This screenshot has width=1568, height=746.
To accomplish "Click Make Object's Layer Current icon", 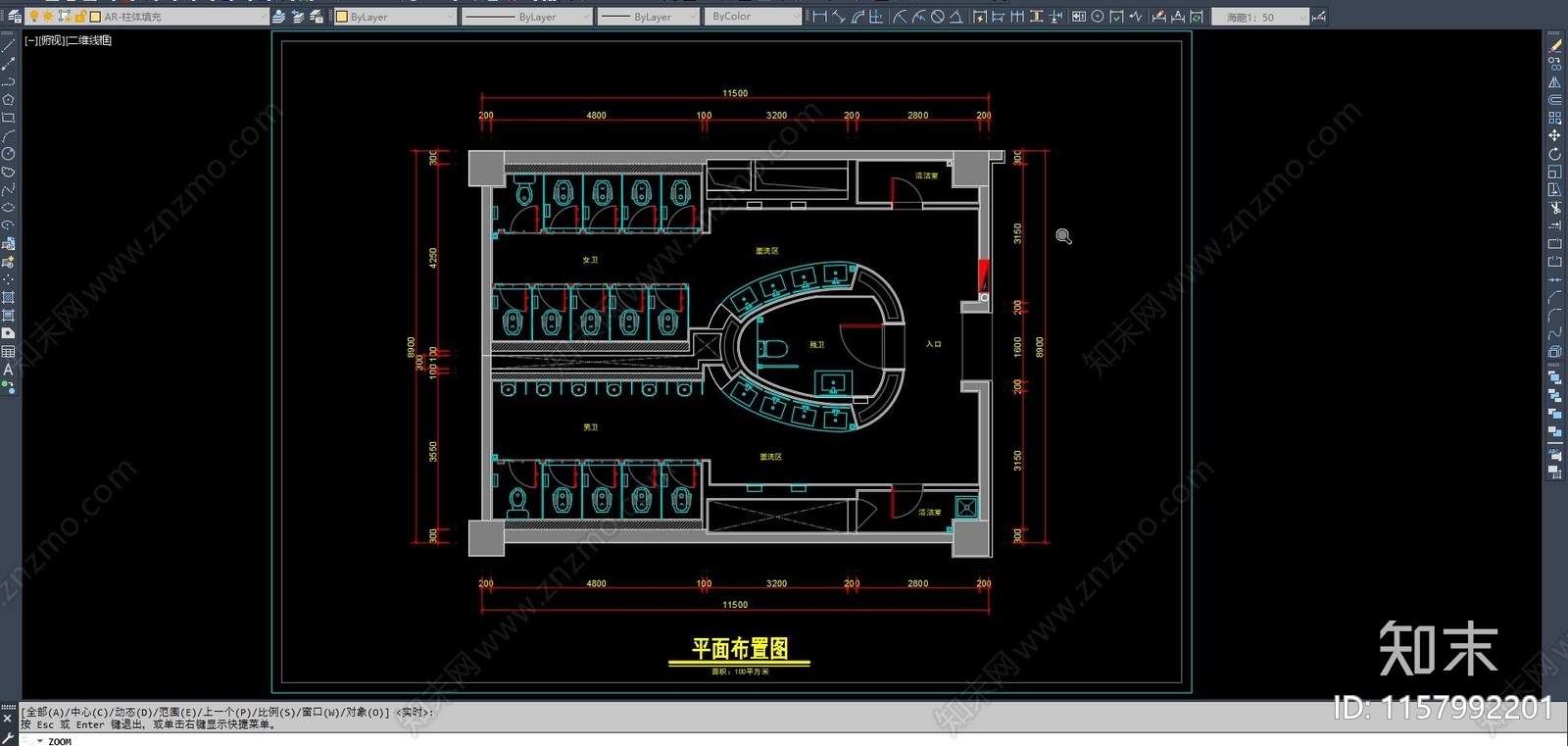I will (x=279, y=17).
